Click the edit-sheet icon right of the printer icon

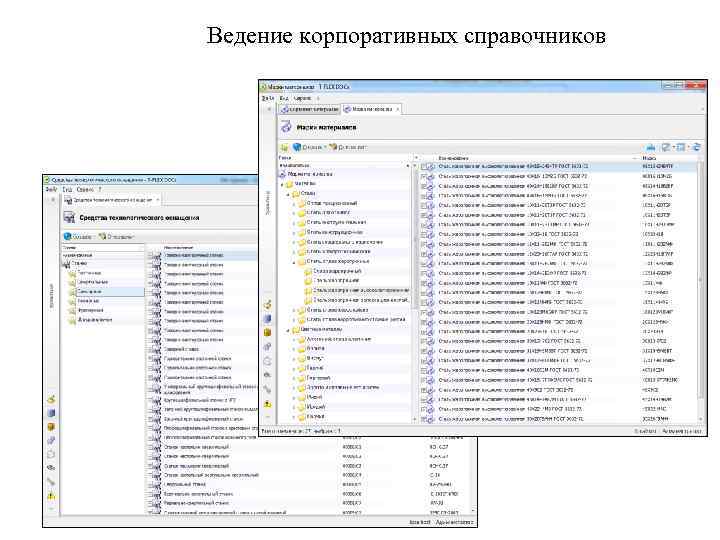point(665,147)
